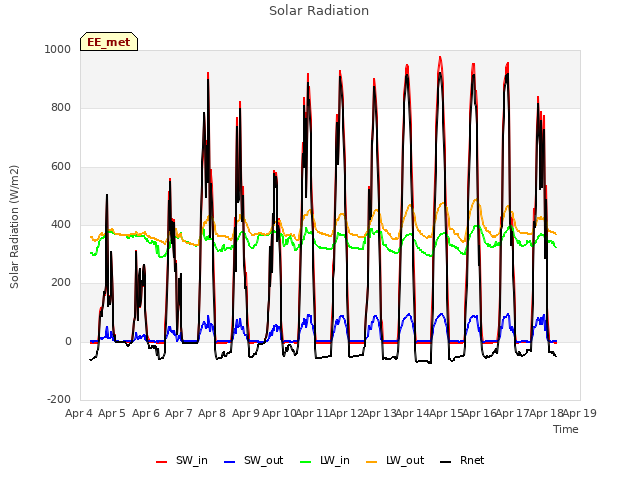The width and height of the screenshot is (640, 480).
Task: Click the Apr 19 x-axis label
Action: click(580, 413)
